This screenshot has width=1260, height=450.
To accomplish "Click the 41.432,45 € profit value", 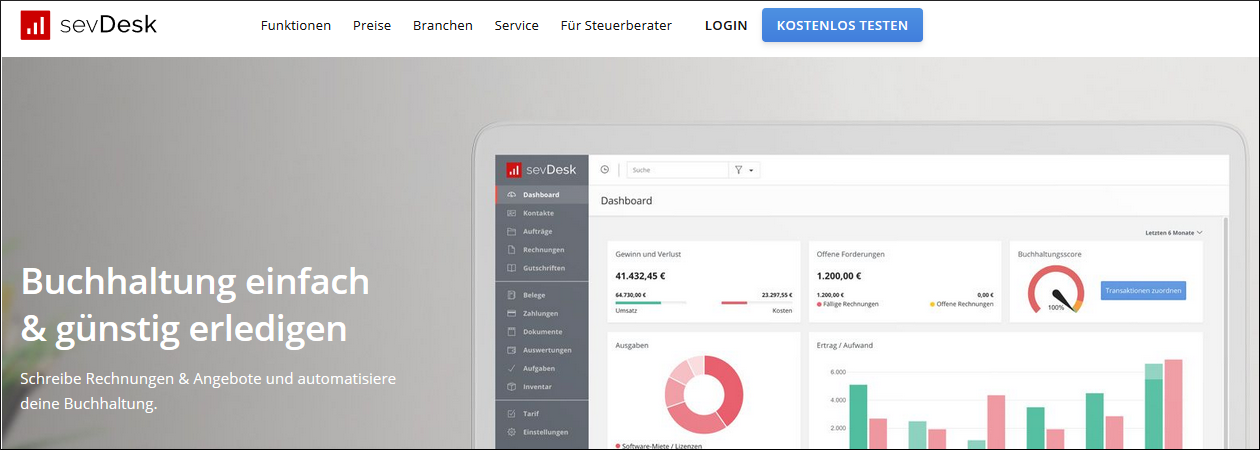I will coord(640,276).
